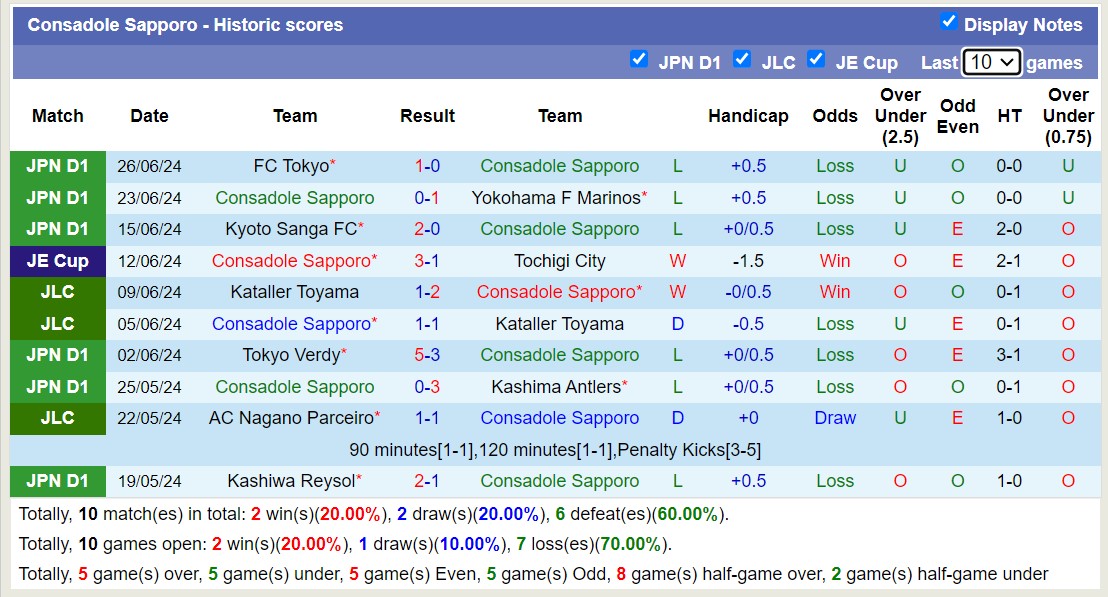Click the Handicap column header

(748, 116)
